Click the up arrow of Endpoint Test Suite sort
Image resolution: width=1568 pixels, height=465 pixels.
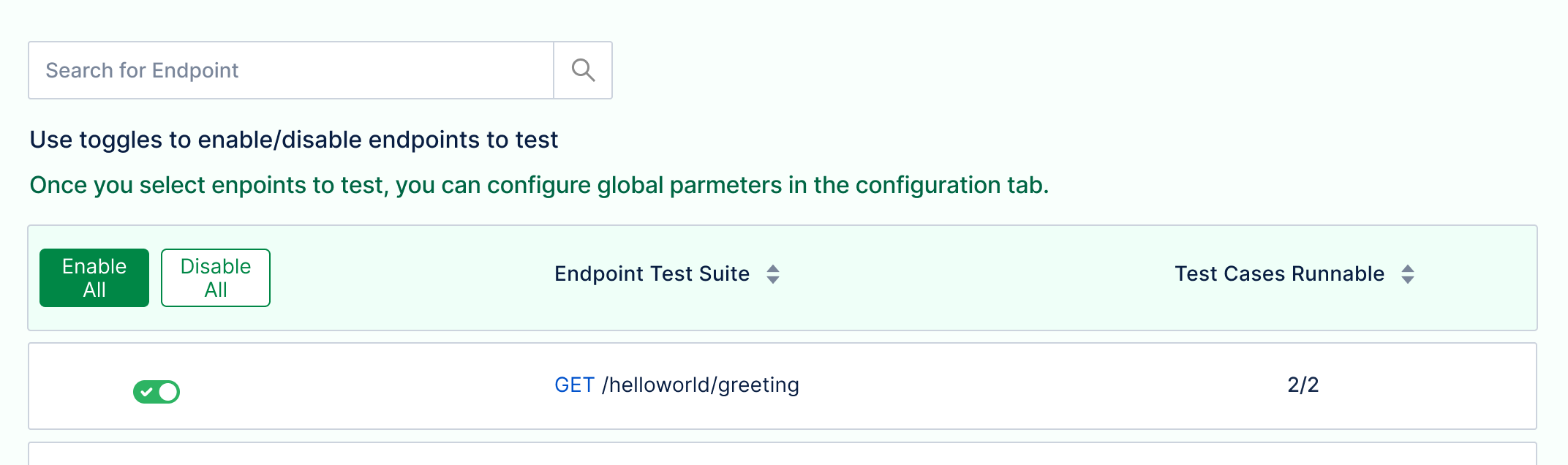[772, 268]
